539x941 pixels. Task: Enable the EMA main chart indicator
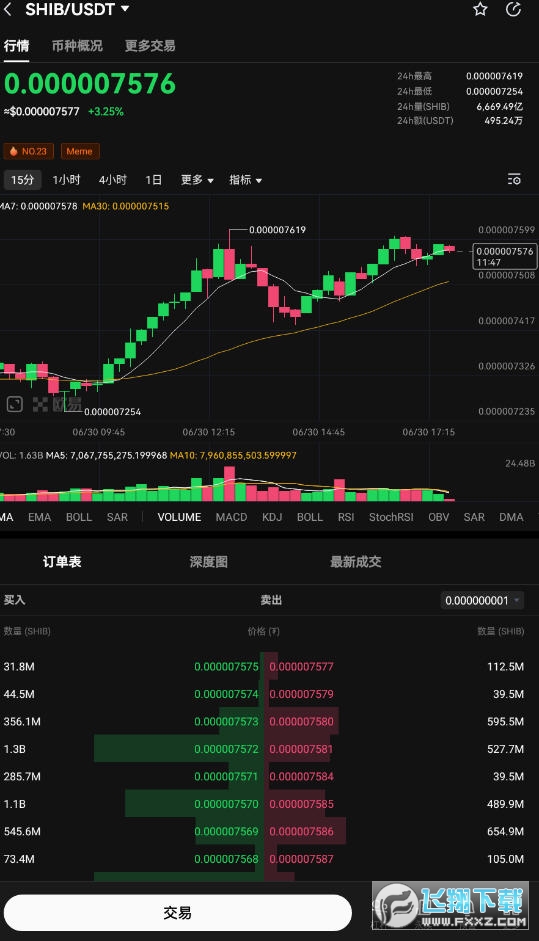(40, 517)
